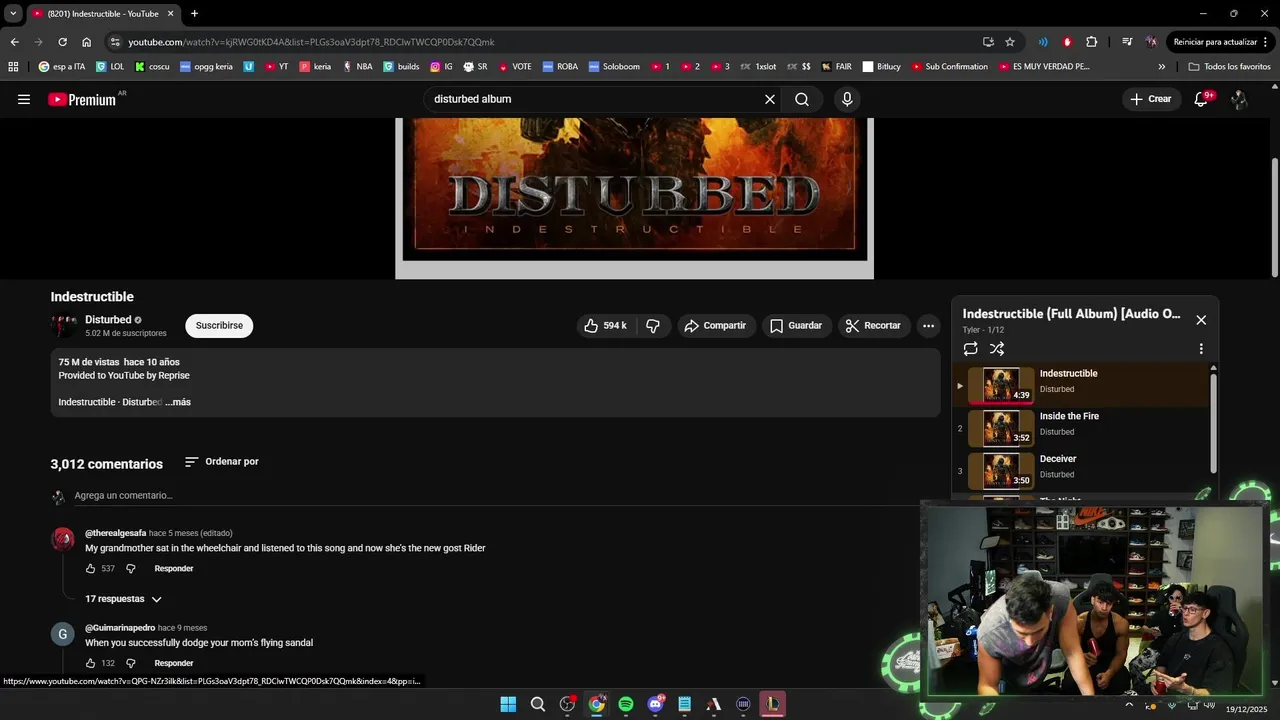1280x720 pixels.
Task: Open the Disturbed channel link
Action: 108,320
